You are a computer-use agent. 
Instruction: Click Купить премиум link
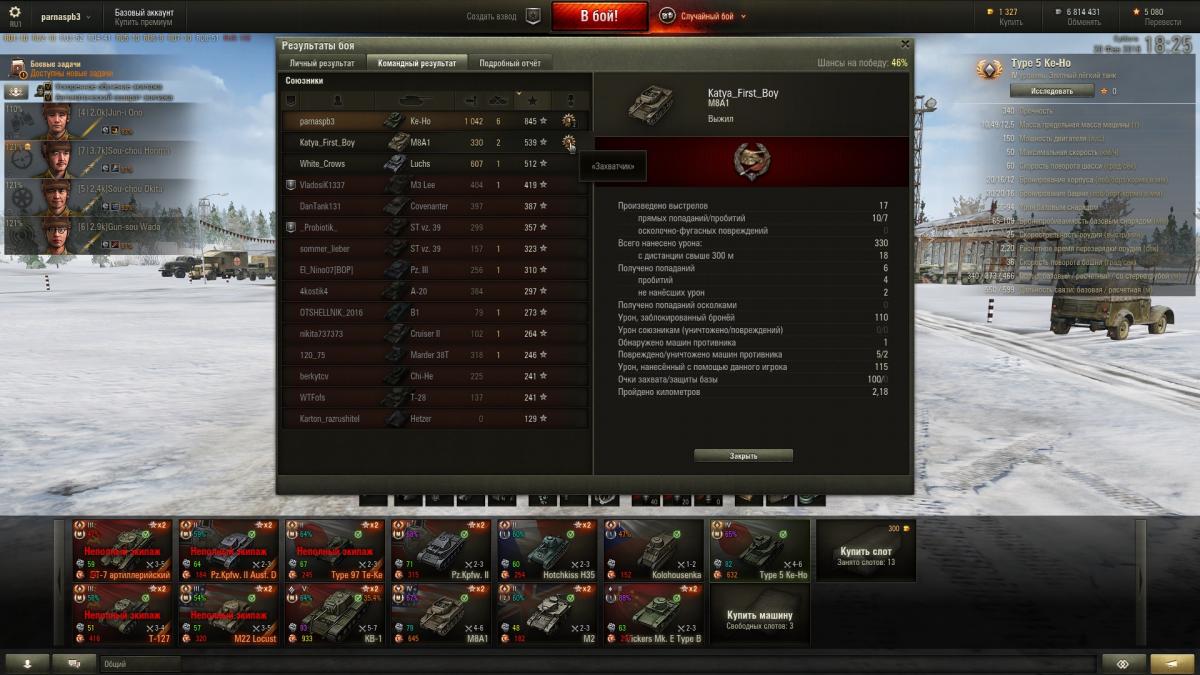point(143,22)
